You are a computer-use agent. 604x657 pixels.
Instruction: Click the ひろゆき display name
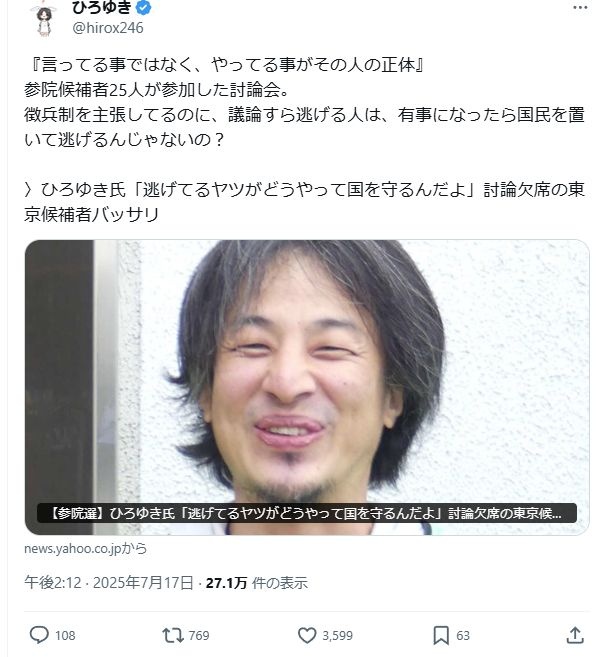(x=102, y=7)
